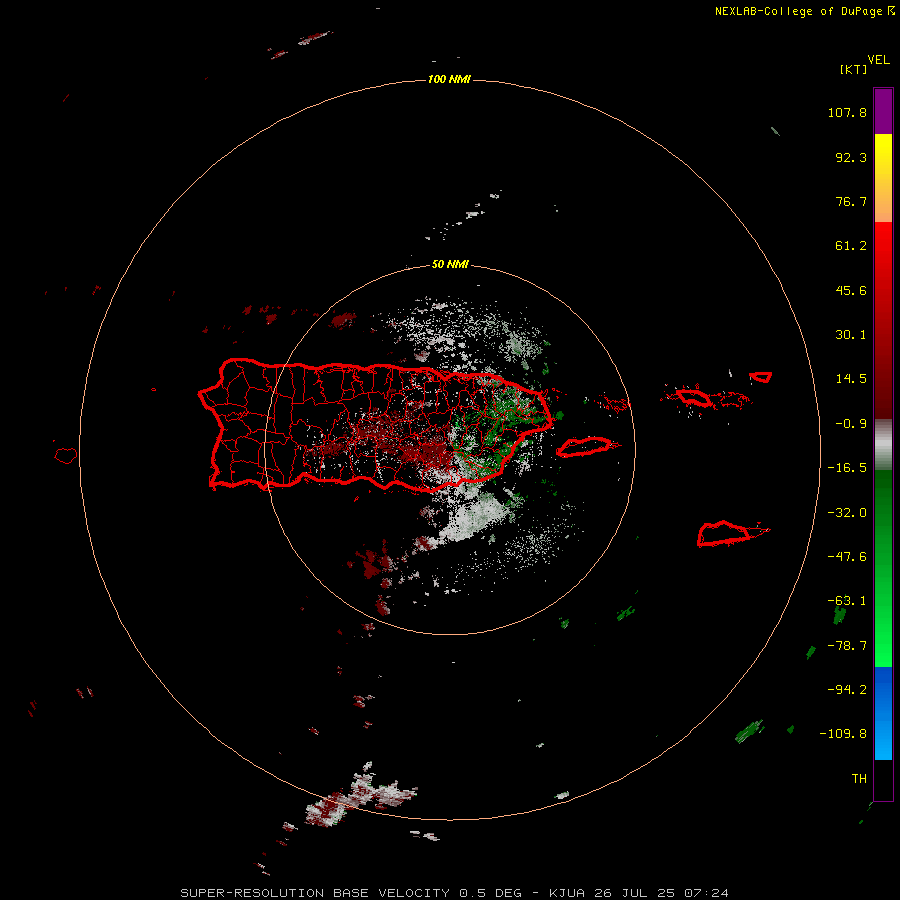
Task: Pick the bright red segment near 61.2
Action: pos(883,246)
